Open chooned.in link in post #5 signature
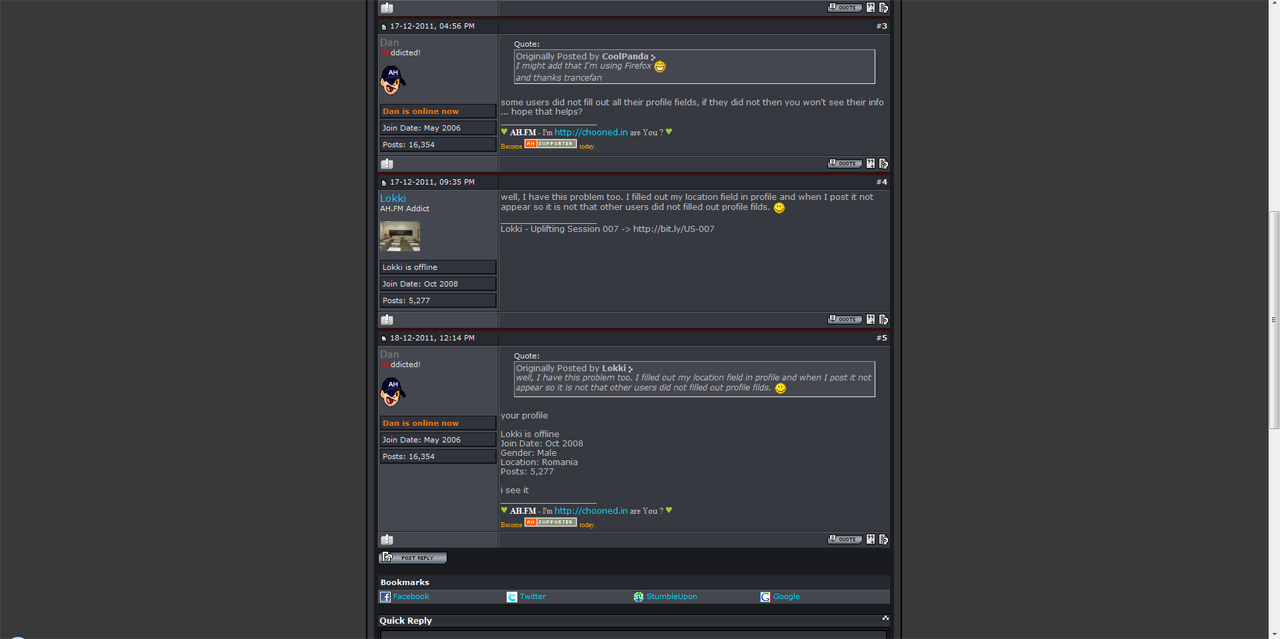 591,511
